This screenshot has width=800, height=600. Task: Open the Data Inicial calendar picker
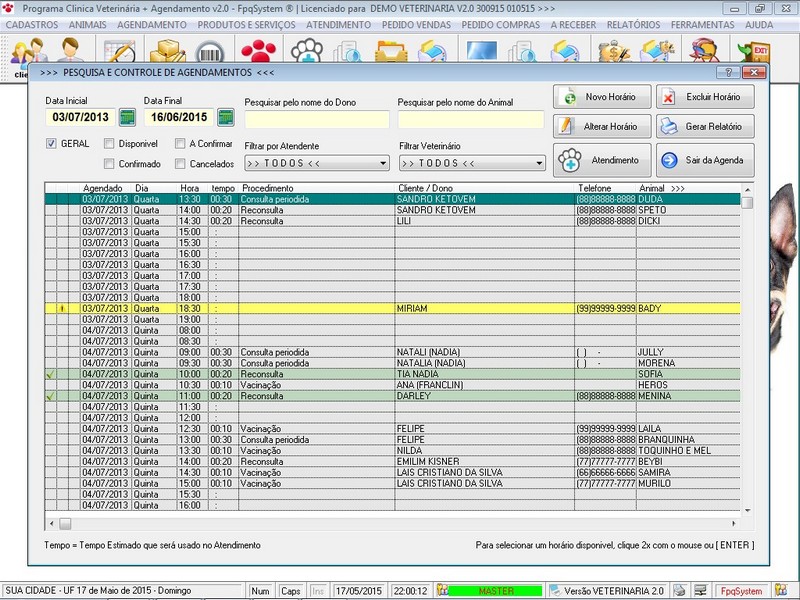pos(127,118)
